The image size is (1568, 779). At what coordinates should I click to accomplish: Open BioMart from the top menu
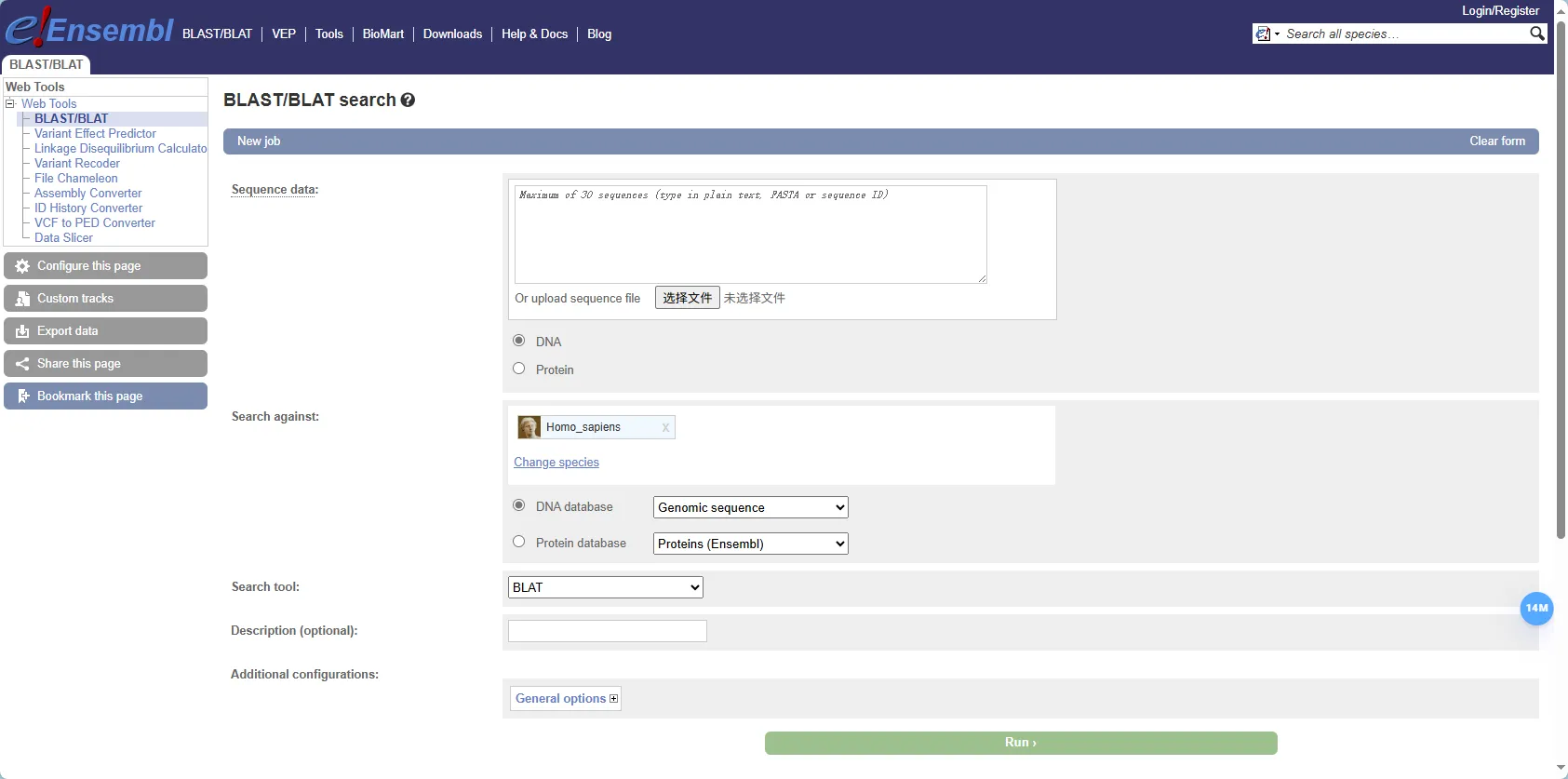(x=382, y=34)
